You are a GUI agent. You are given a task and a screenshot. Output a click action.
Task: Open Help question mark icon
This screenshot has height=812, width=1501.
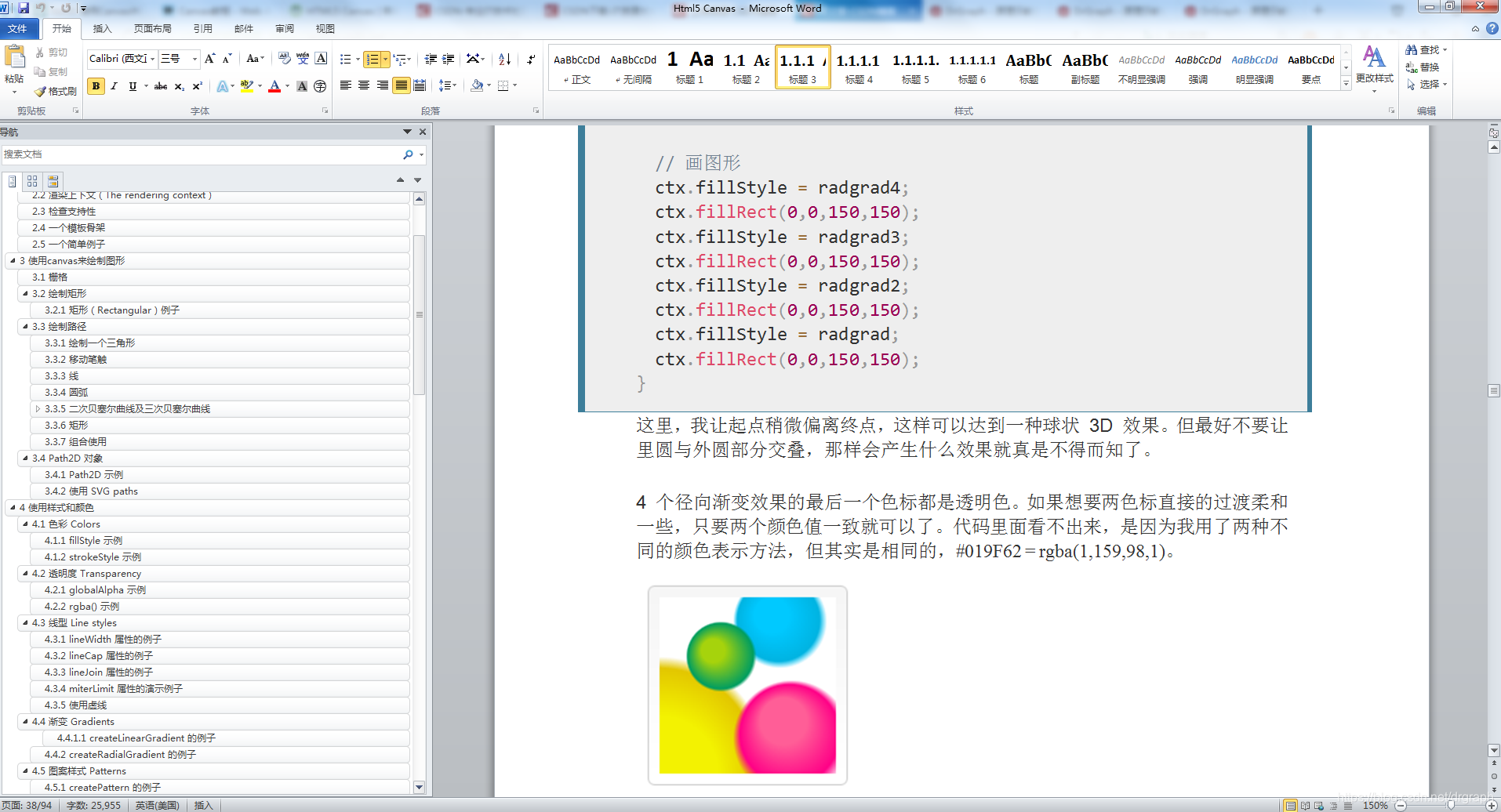[x=1492, y=28]
